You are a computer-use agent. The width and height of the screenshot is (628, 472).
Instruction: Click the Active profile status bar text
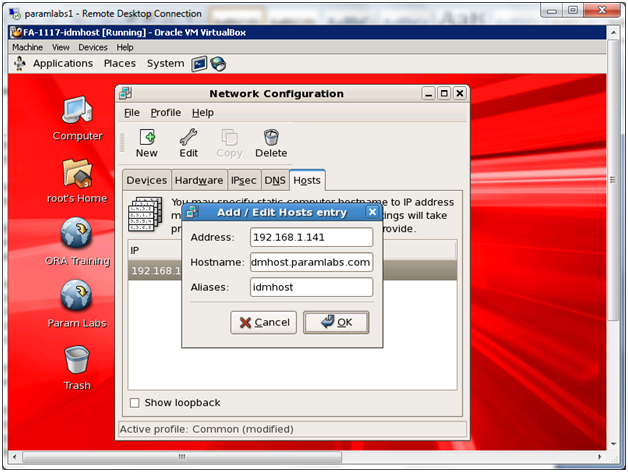(207, 429)
